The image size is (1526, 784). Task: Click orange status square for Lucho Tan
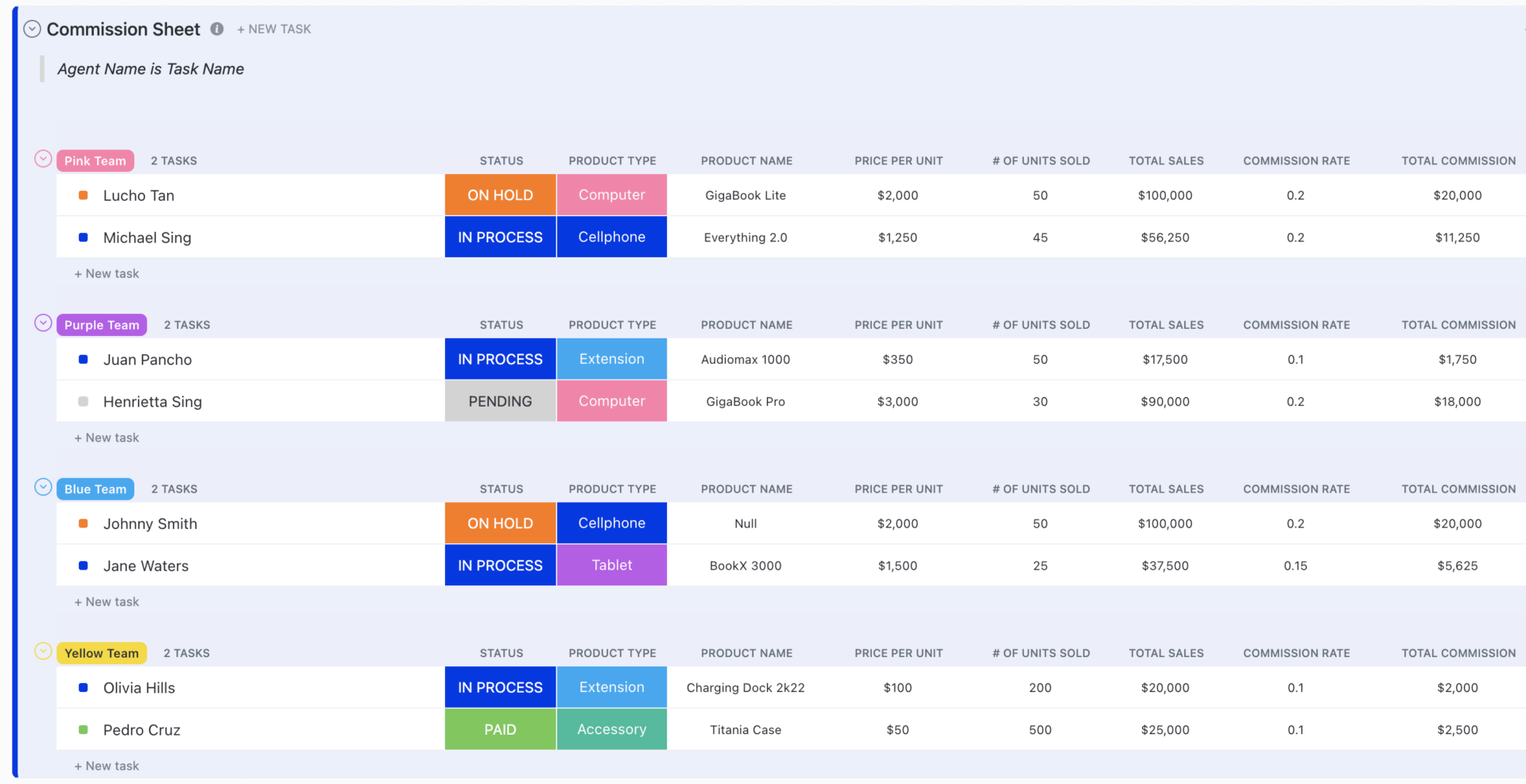tap(83, 195)
